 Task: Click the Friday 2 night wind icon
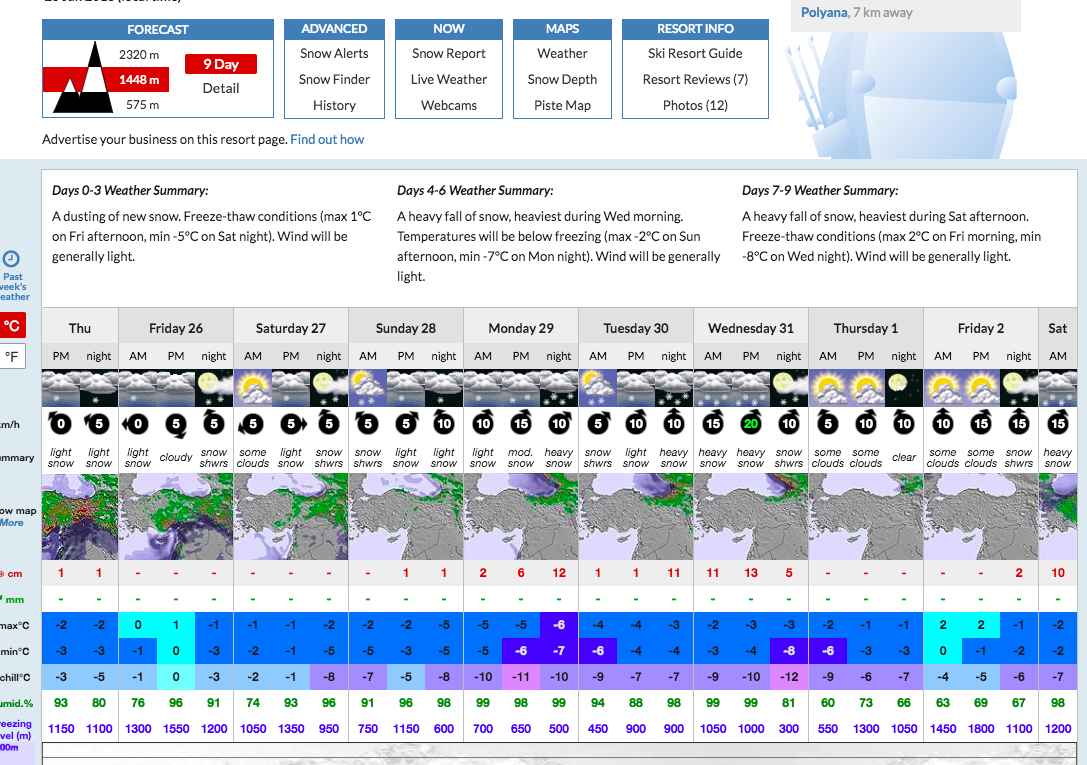coord(1019,423)
